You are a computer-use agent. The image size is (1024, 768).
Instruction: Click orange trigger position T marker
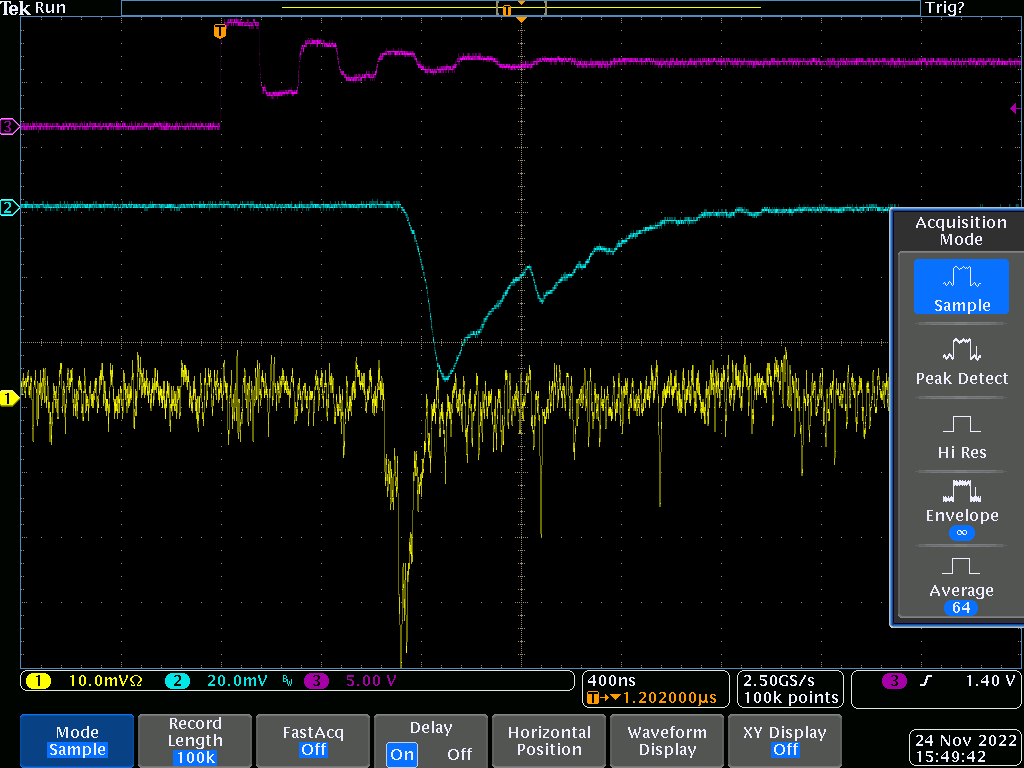click(x=220, y=31)
